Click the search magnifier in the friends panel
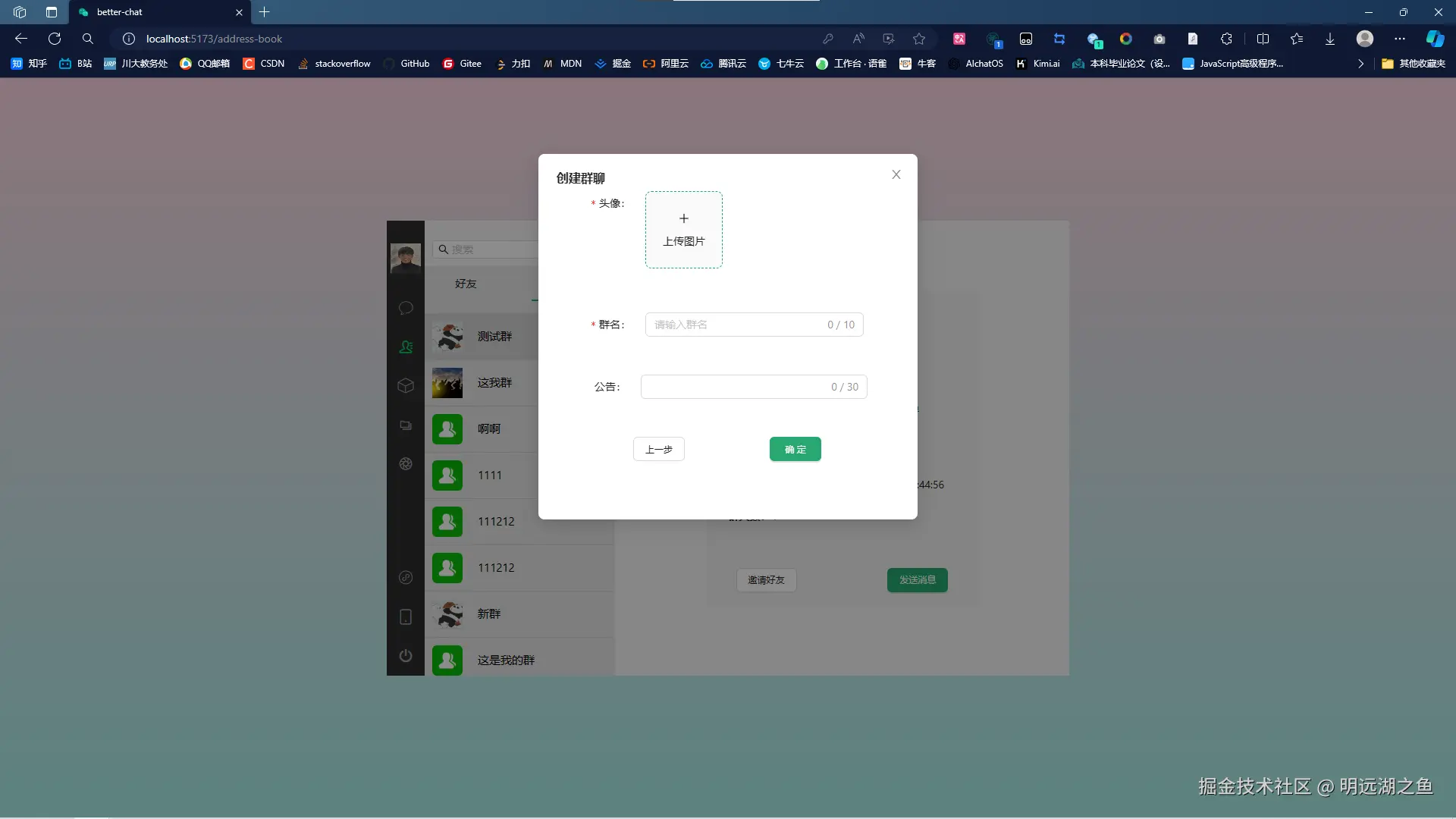The image size is (1456, 819). point(444,249)
